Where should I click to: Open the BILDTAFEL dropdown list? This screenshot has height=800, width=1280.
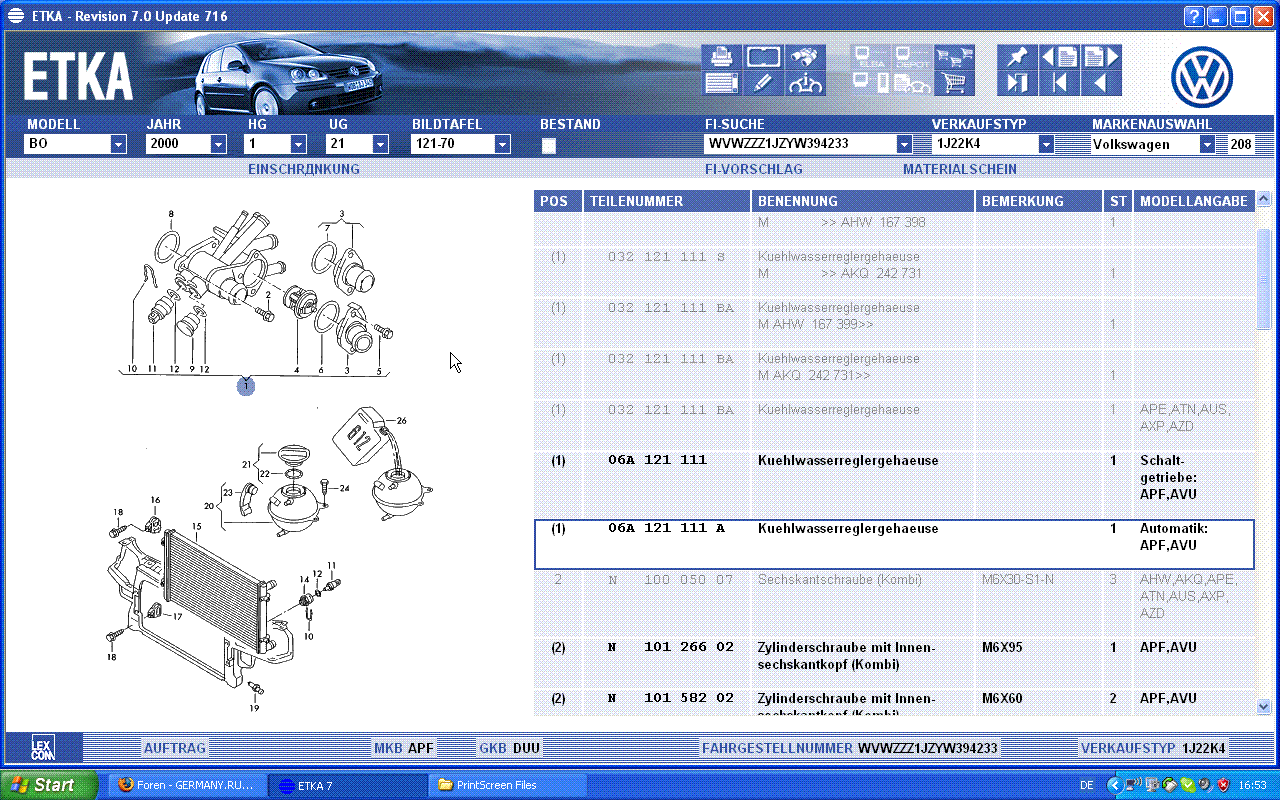click(x=502, y=144)
